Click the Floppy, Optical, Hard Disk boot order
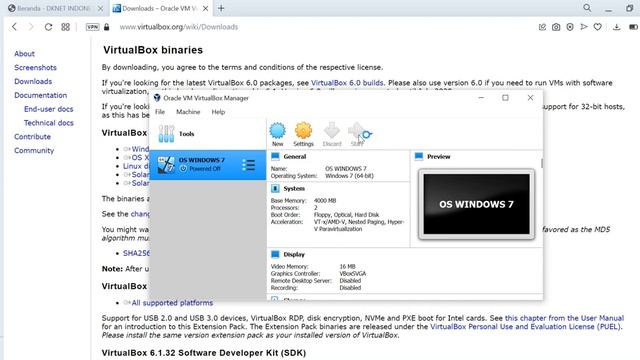 click(x=346, y=215)
